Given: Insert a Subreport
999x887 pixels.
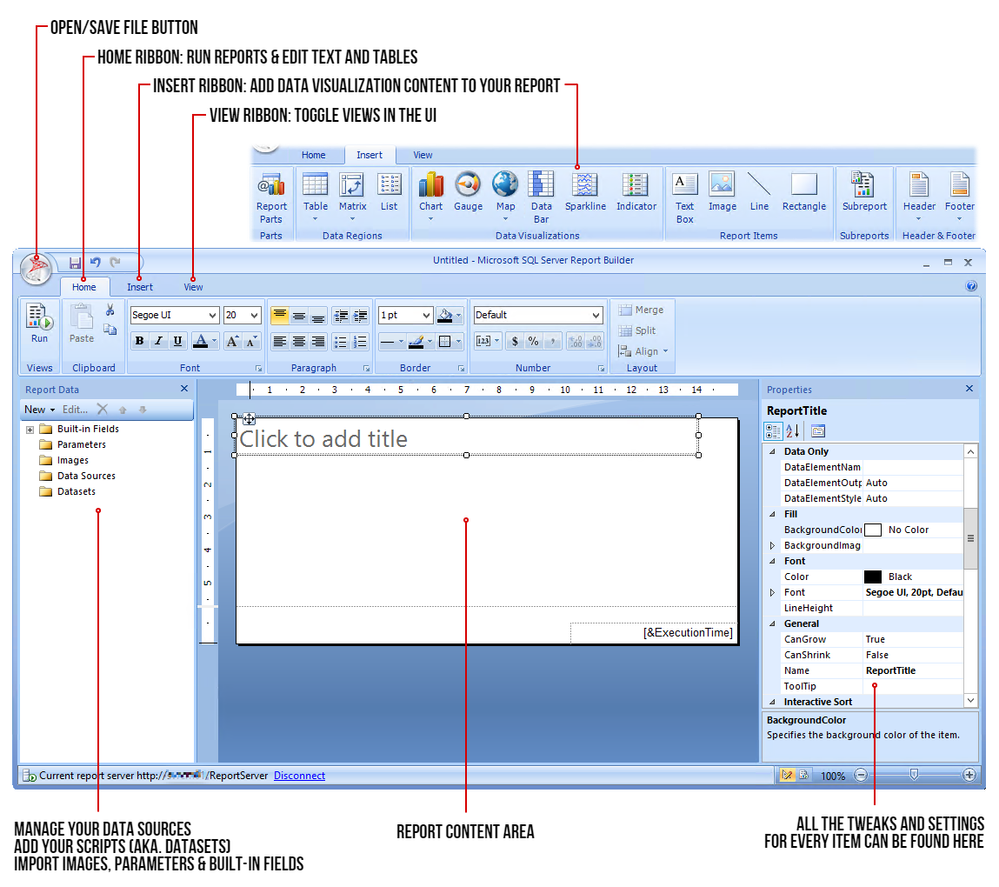Looking at the screenshot, I should click(864, 192).
